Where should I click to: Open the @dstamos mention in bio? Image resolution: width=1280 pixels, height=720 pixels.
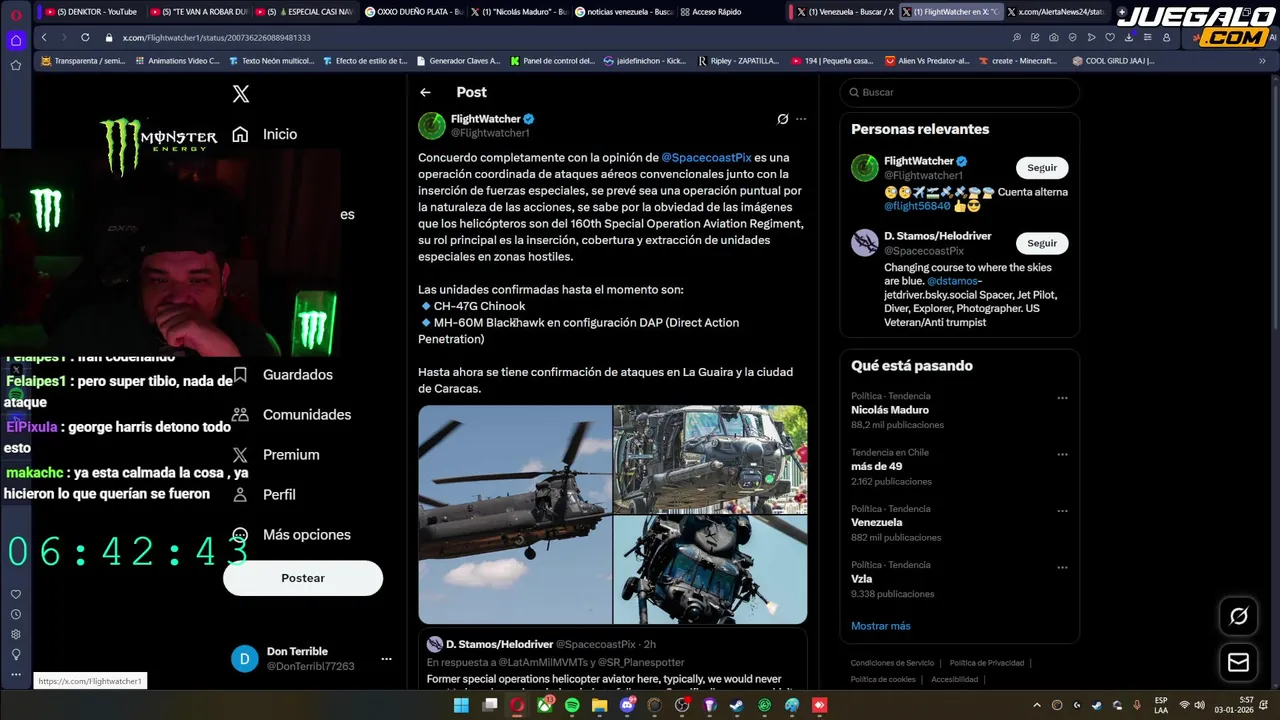[x=954, y=281]
